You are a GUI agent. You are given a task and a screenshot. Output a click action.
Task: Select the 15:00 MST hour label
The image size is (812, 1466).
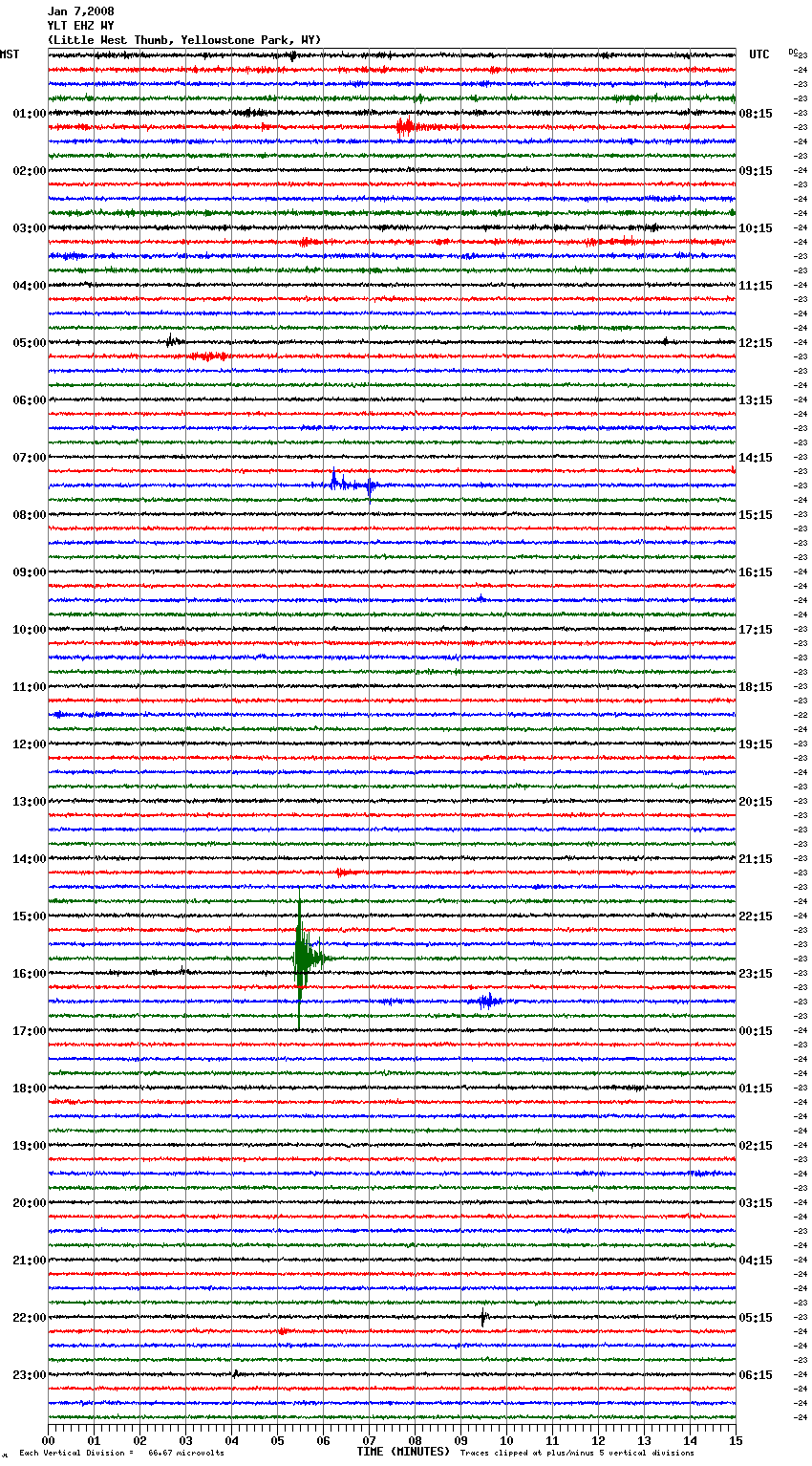[x=29, y=916]
